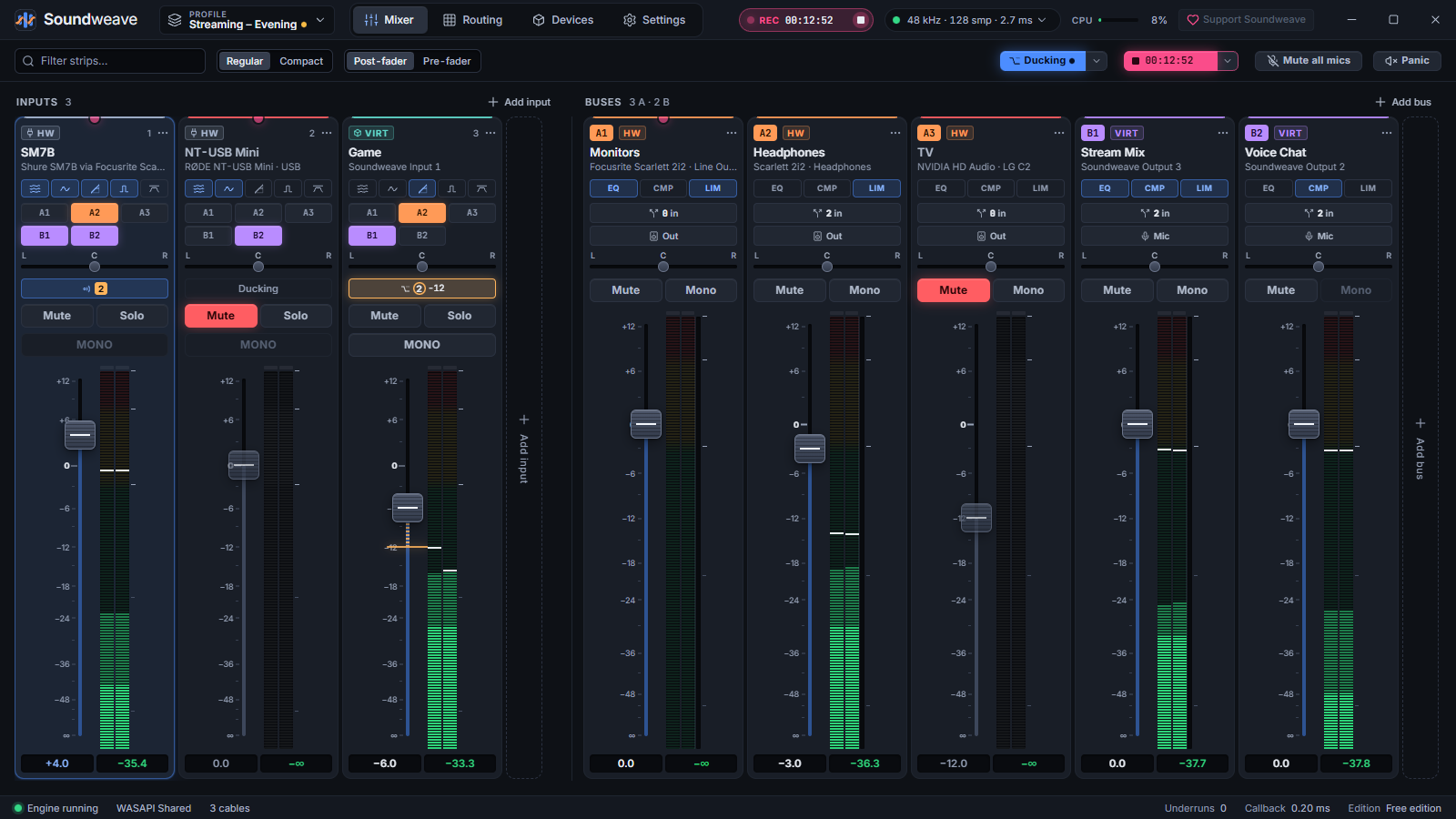
Task: Toggle the curve EQ icon on SM7B strip
Action: (65, 188)
